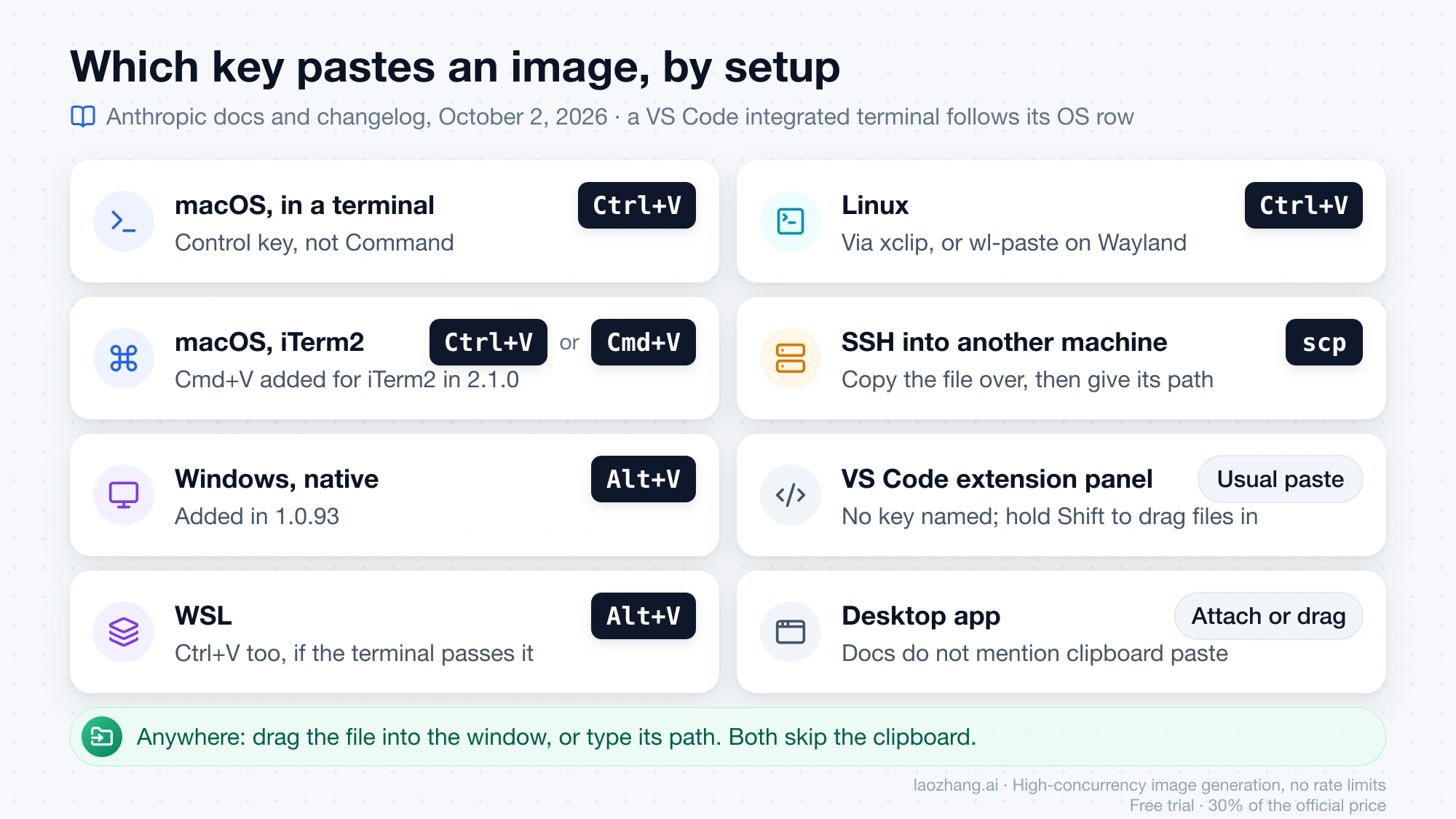The height and width of the screenshot is (819, 1456).
Task: Click the scp key badge
Action: click(1324, 342)
